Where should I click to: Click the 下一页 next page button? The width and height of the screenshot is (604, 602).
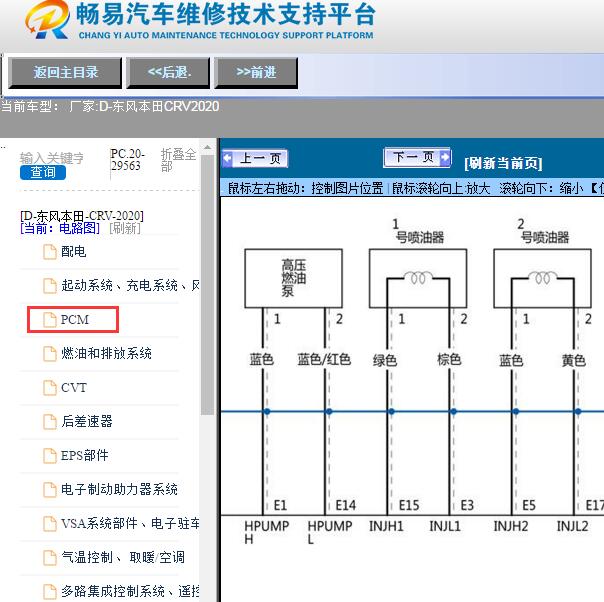[417, 157]
